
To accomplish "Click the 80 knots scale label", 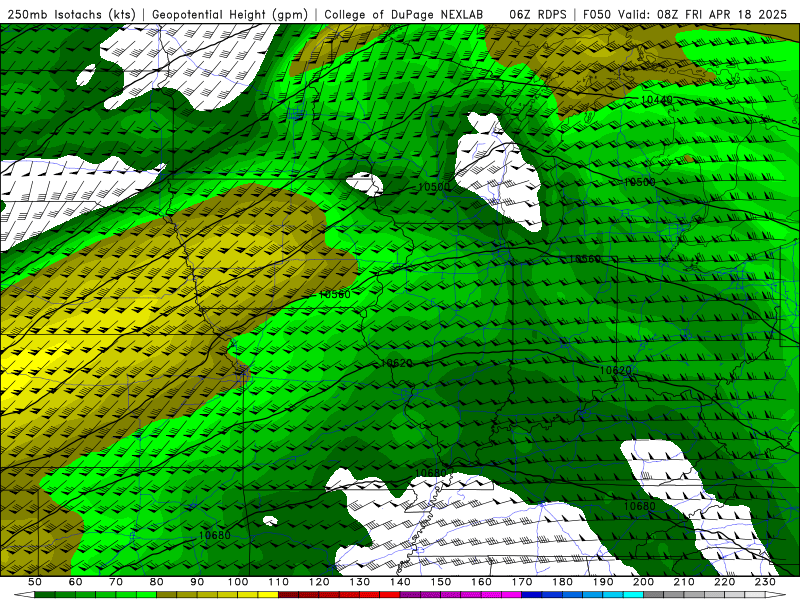I will (157, 582).
